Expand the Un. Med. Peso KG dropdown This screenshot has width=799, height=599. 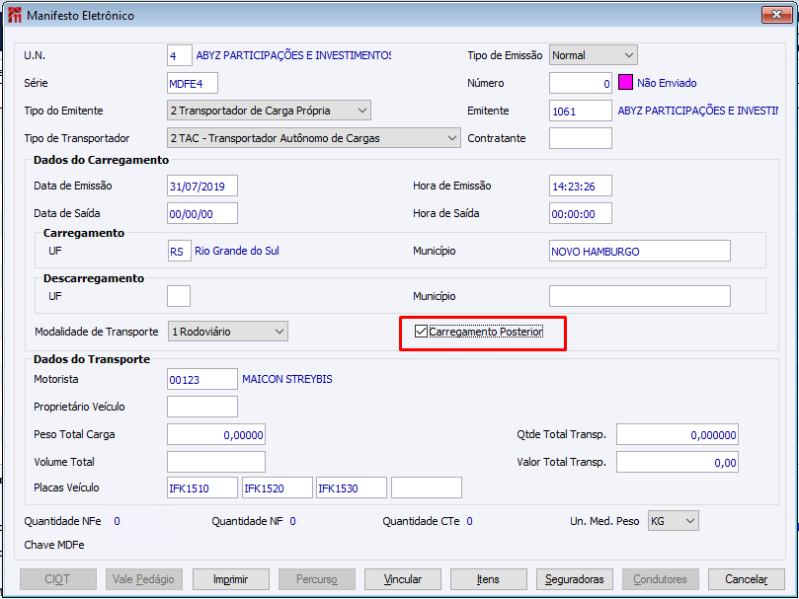pos(673,521)
